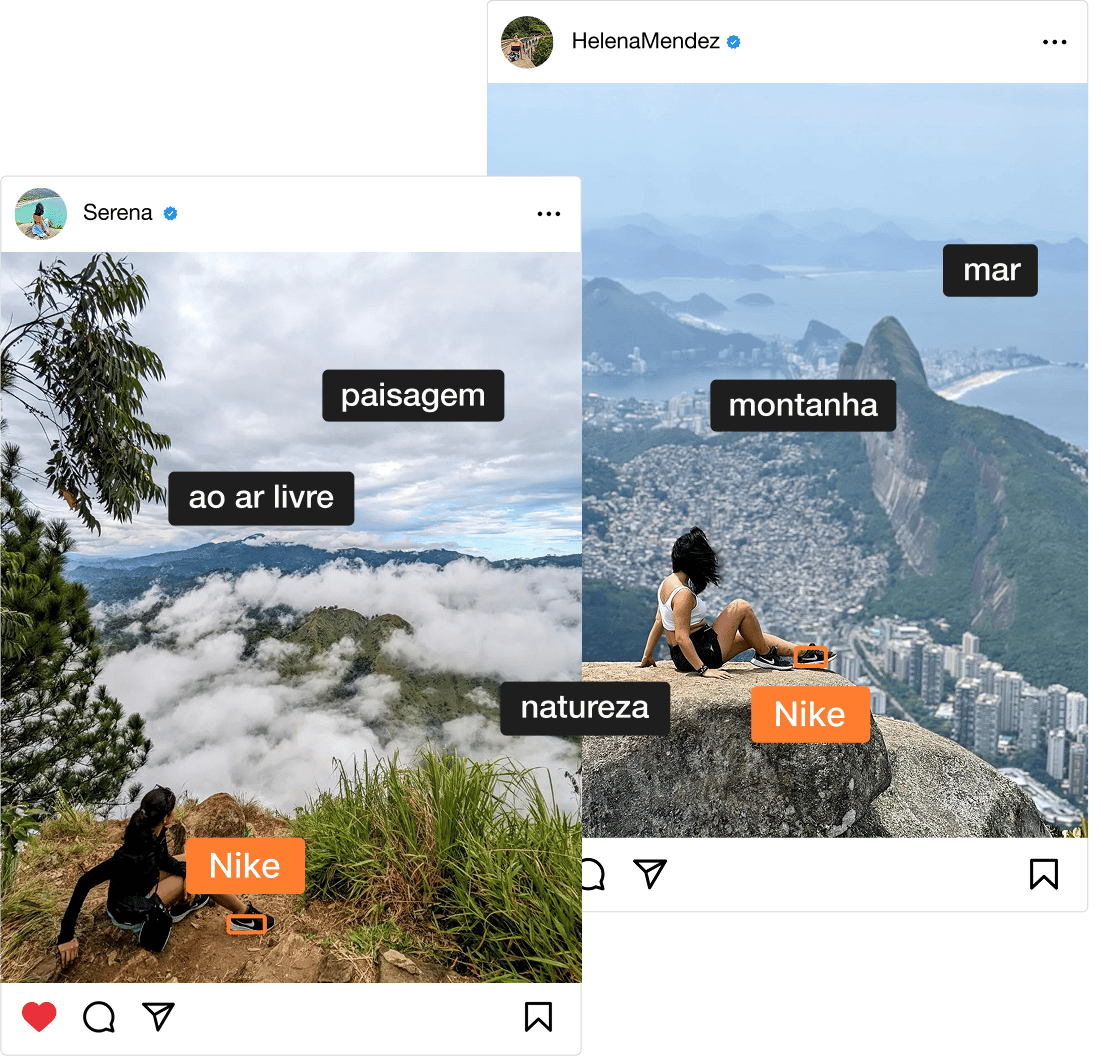
Task: Click the highlighted Nike shoe box in Helena's photo
Action: pyautogui.click(x=810, y=657)
